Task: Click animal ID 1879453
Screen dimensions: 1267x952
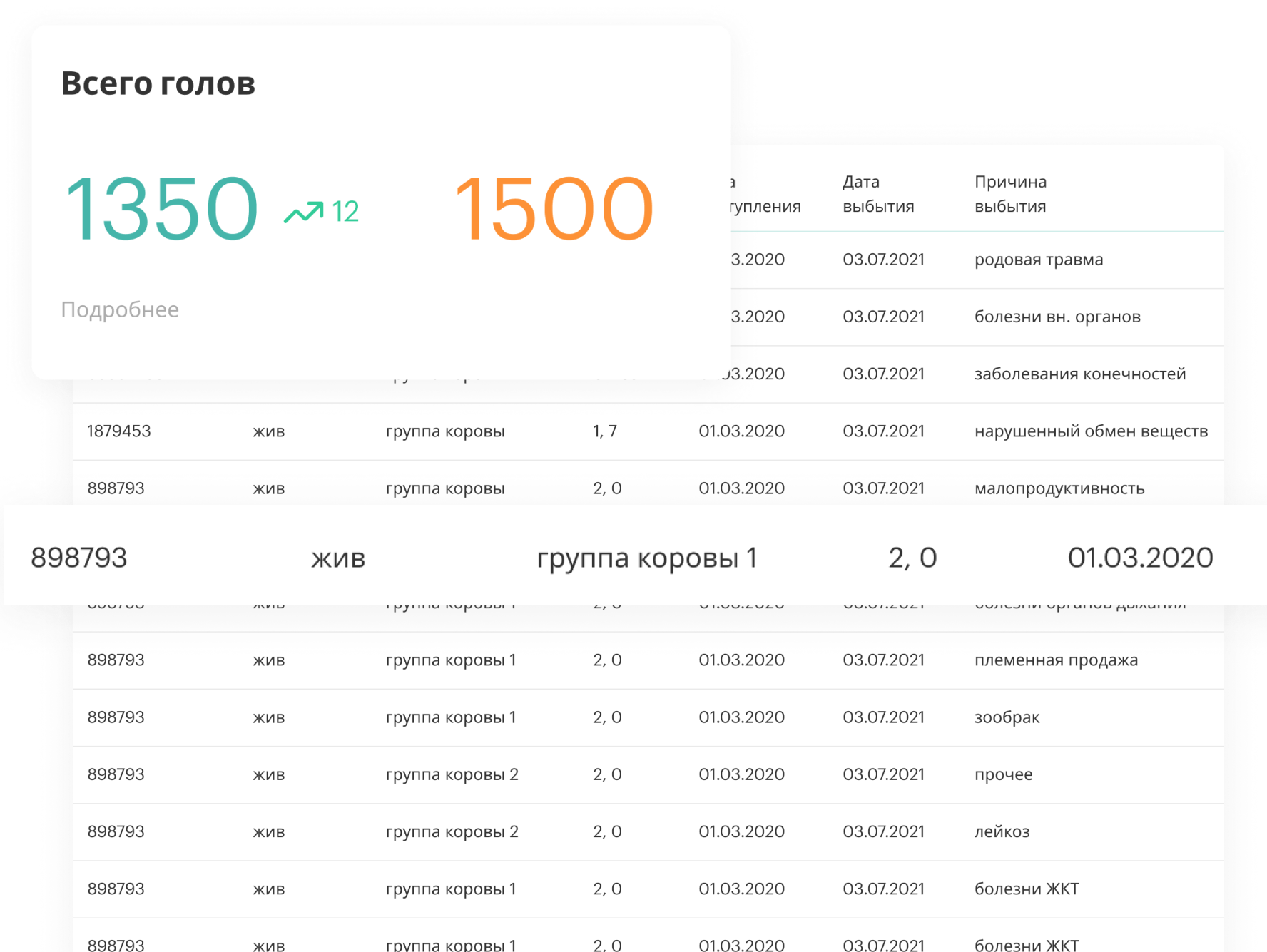Action: pos(119,431)
